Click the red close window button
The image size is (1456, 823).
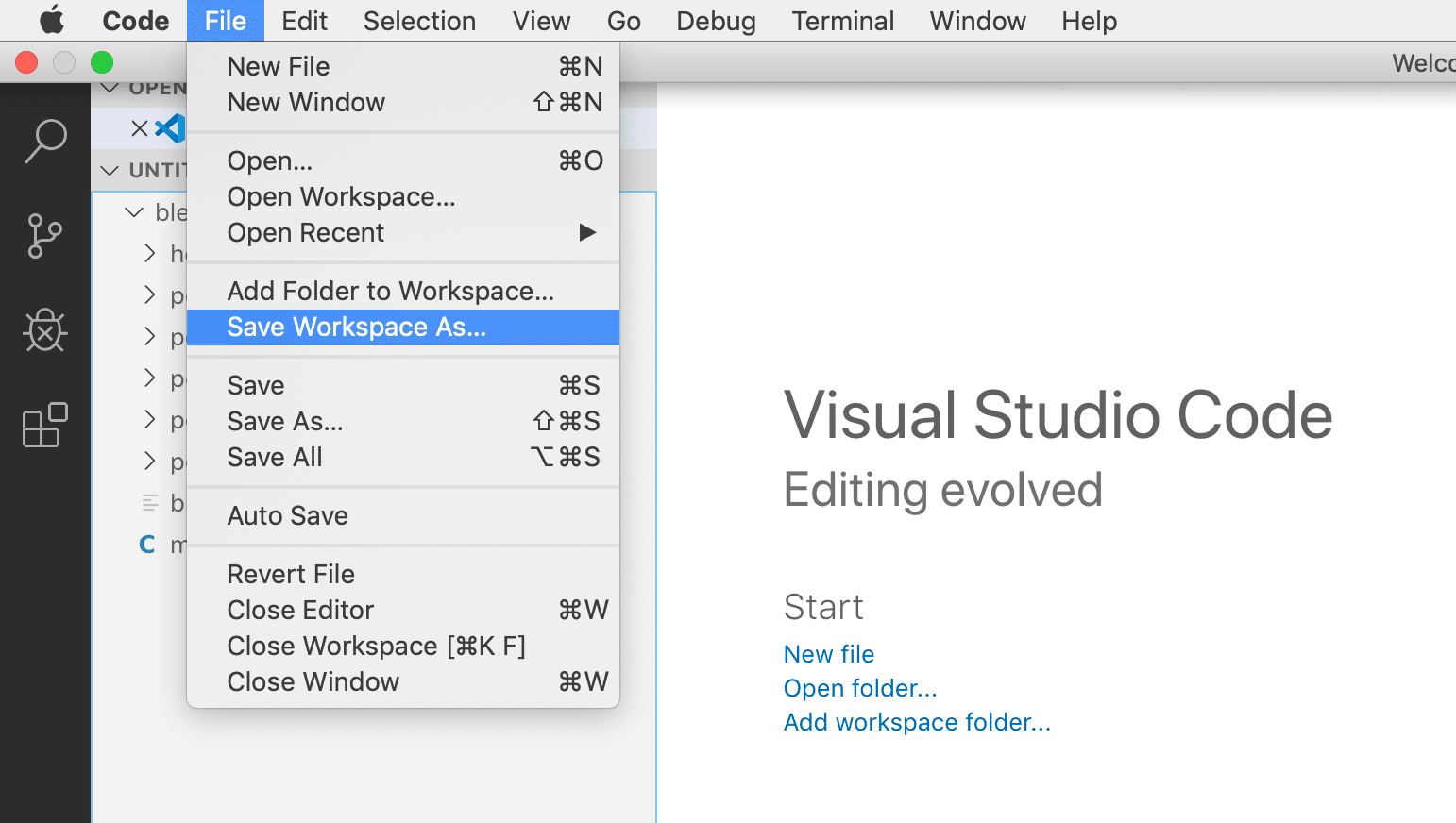26,62
